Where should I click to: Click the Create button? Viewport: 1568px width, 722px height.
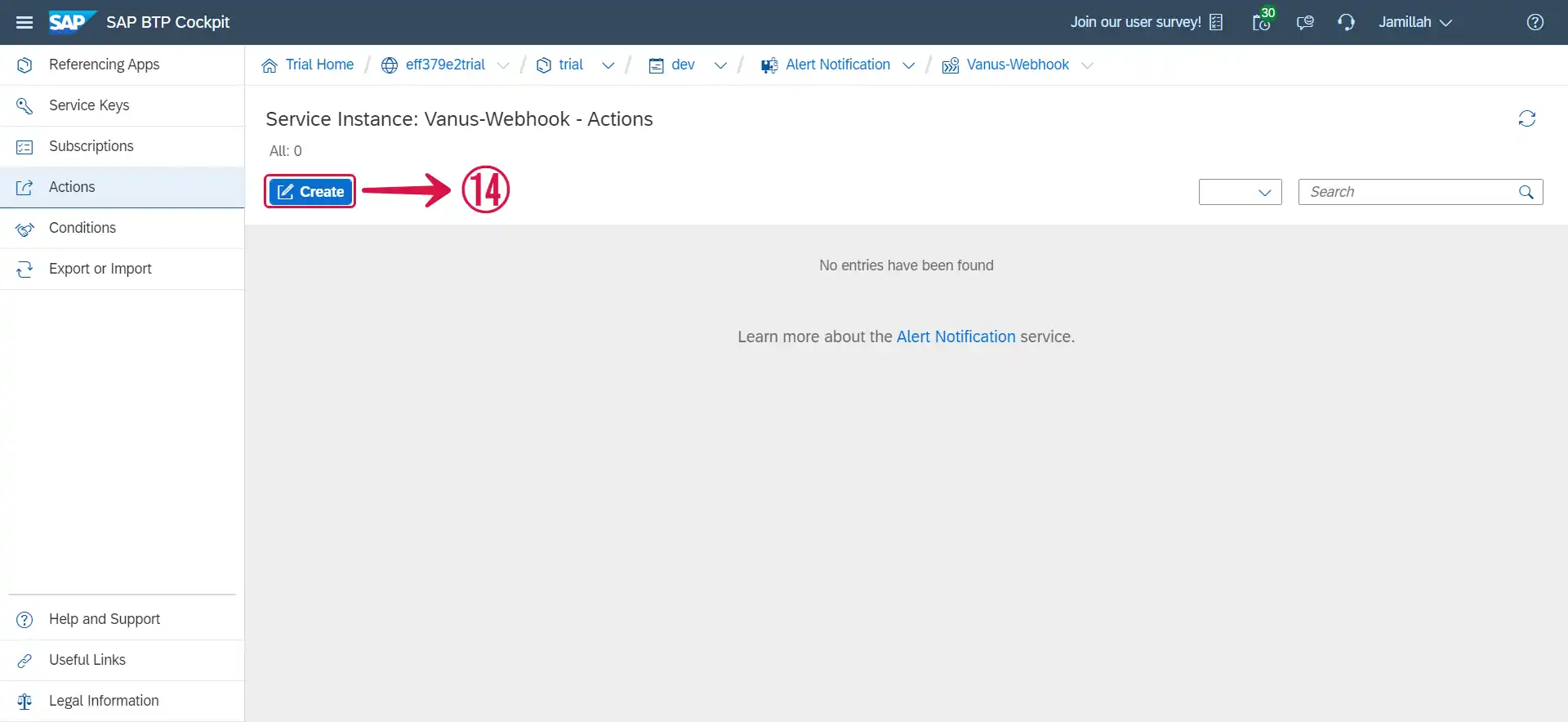coord(310,192)
